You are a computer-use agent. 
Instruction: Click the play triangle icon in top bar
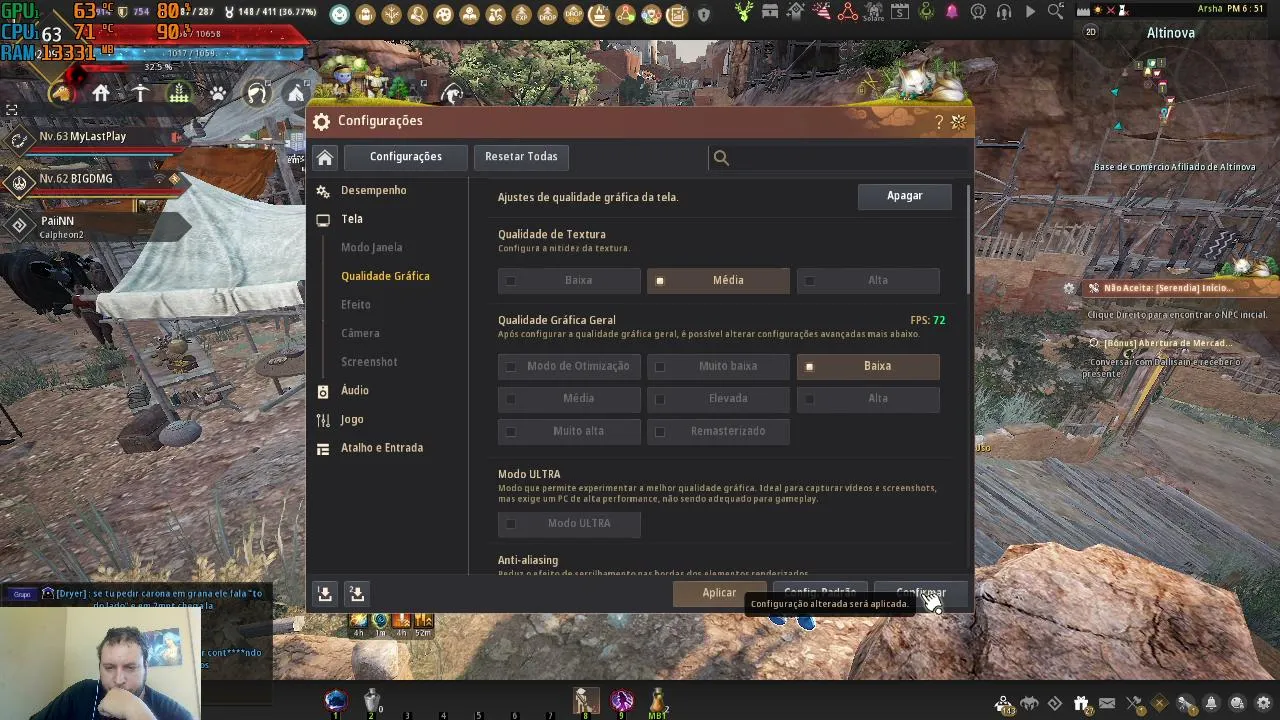(1030, 13)
